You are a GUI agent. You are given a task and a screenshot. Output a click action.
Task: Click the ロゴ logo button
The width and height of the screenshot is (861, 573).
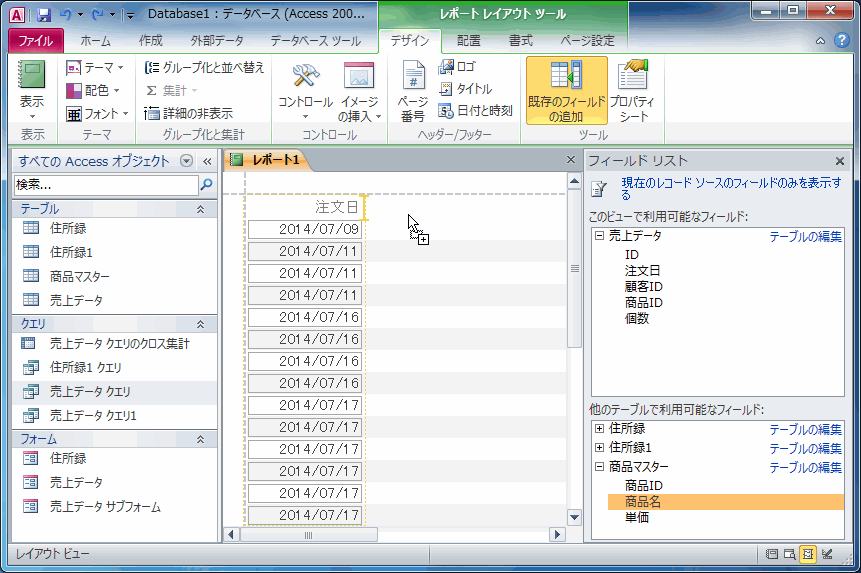[457, 66]
